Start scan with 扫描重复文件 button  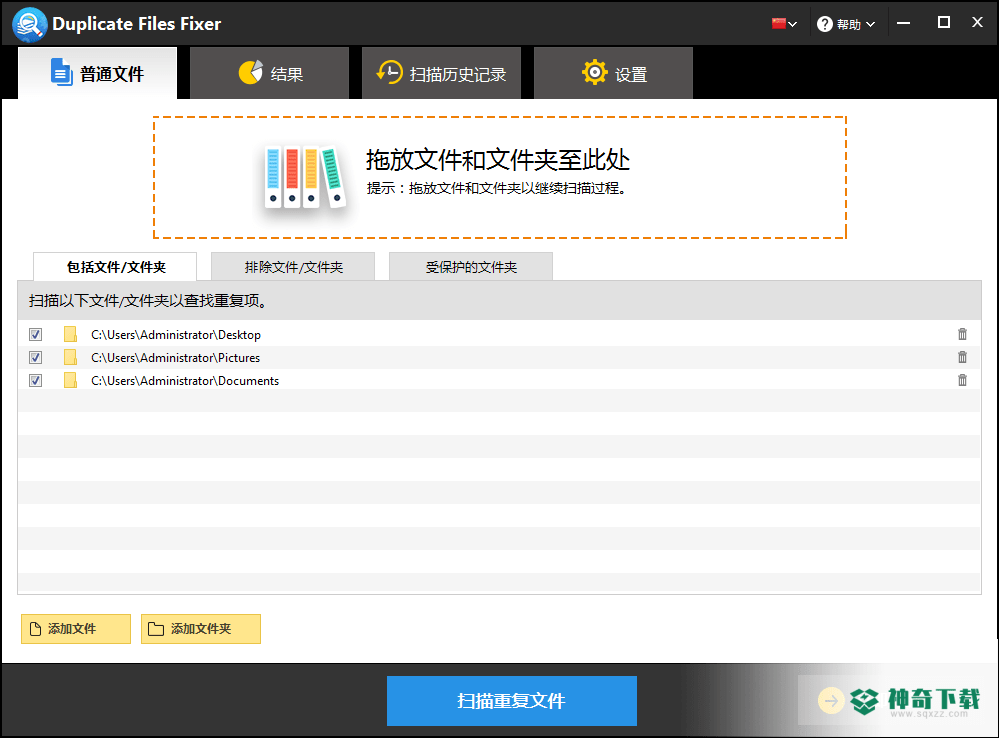(512, 701)
